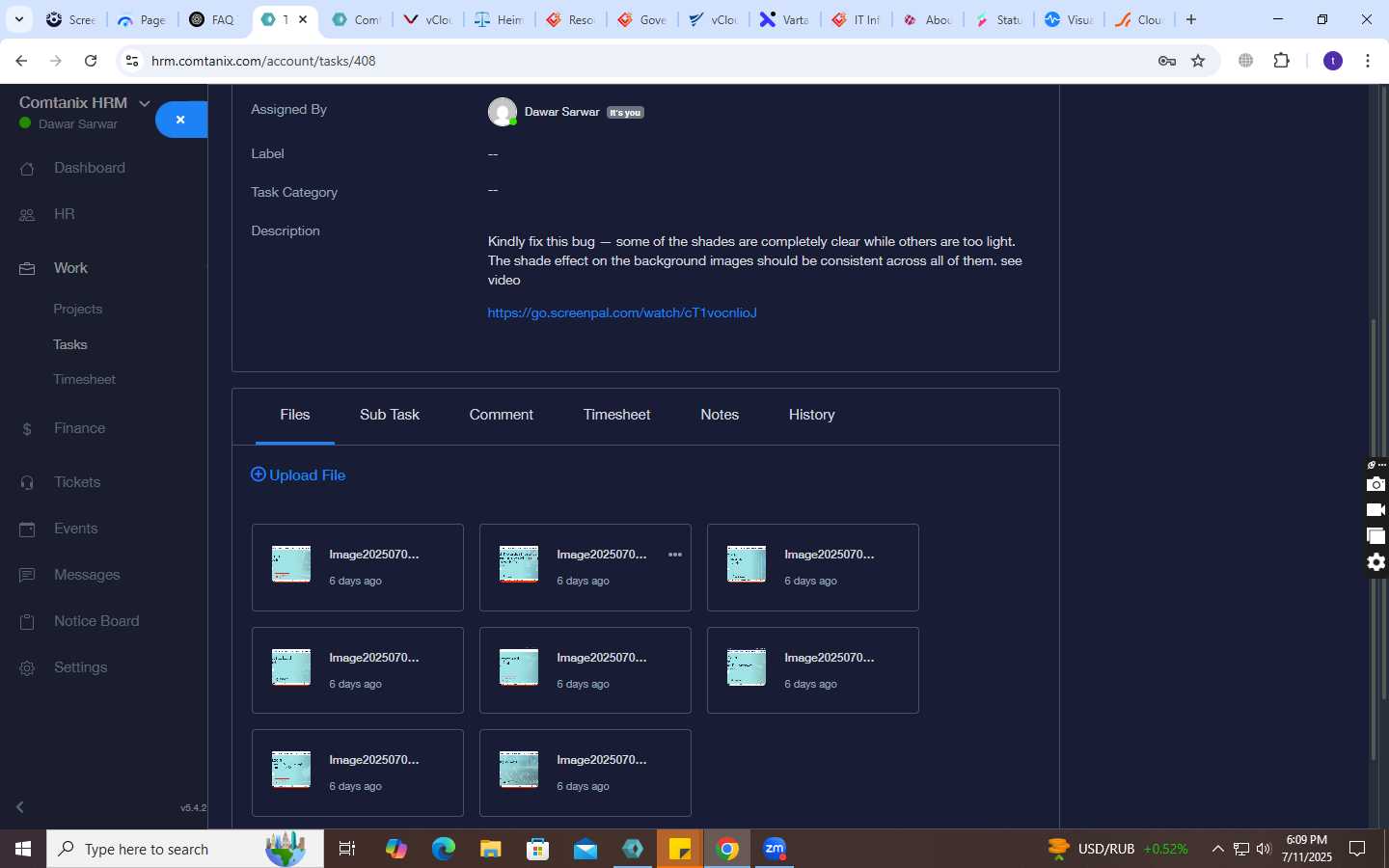Switch to the FAQ browser tab
1389x868 pixels.
[214, 19]
